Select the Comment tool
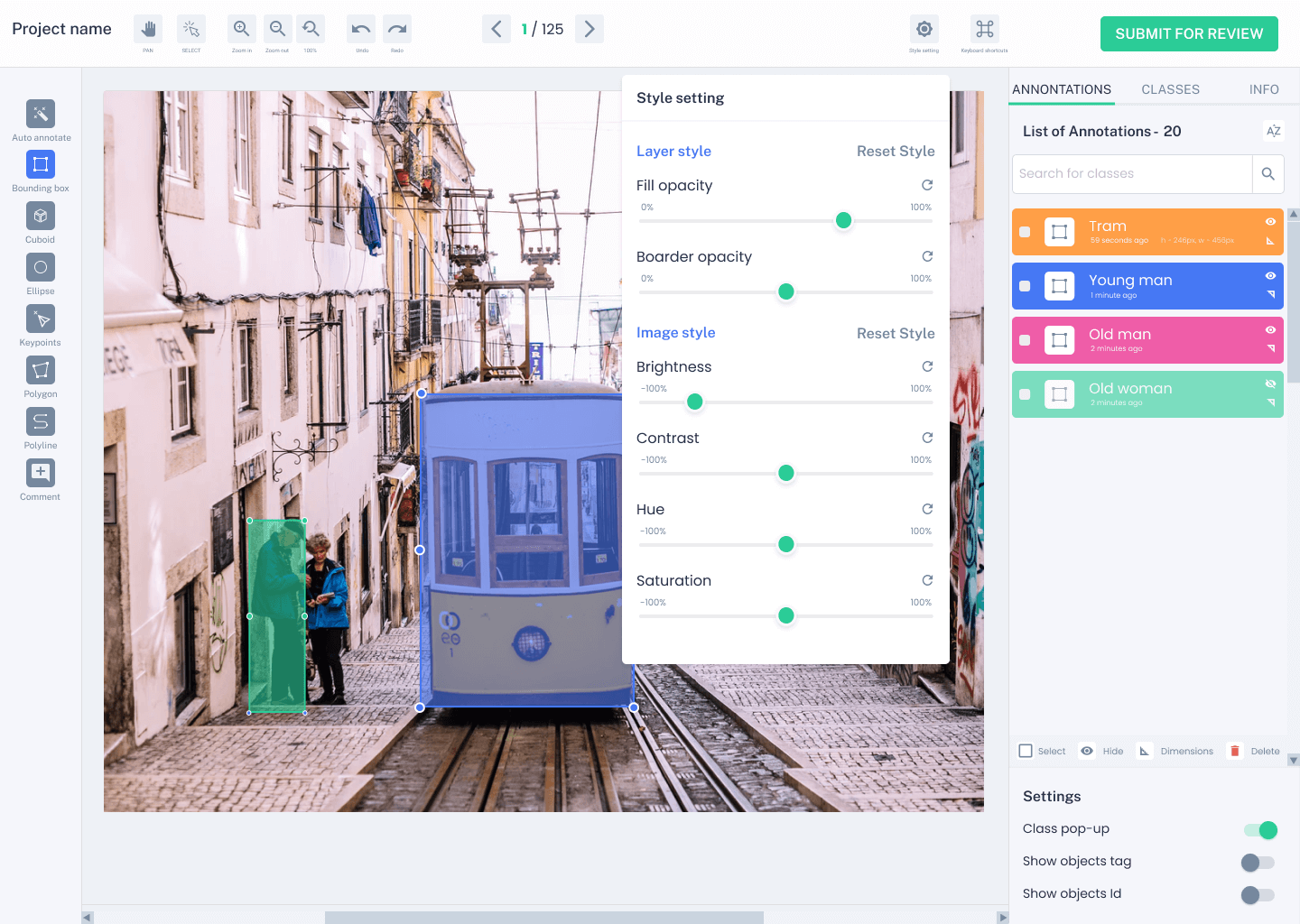 (41, 473)
